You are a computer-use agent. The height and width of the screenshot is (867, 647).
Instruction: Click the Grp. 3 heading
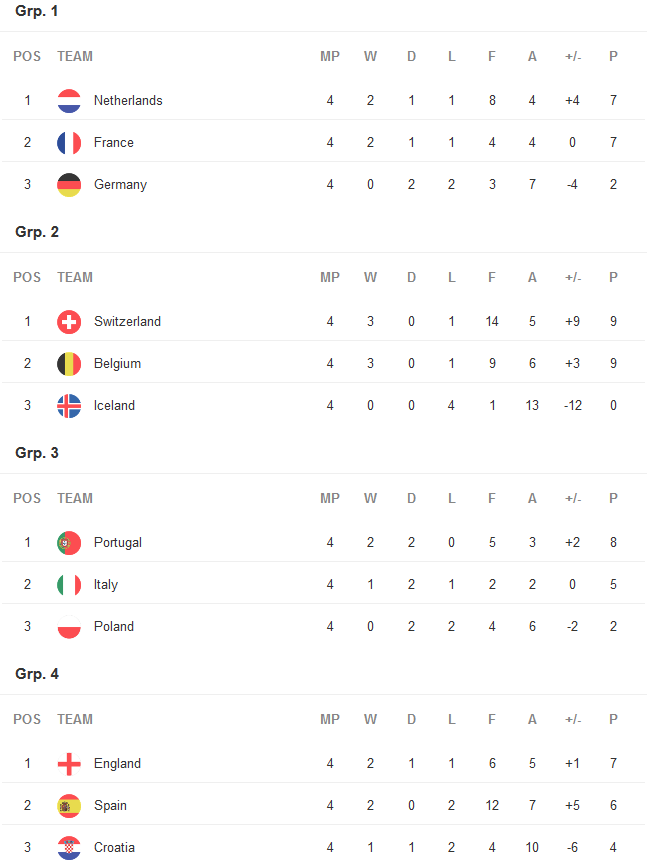[x=36, y=453]
